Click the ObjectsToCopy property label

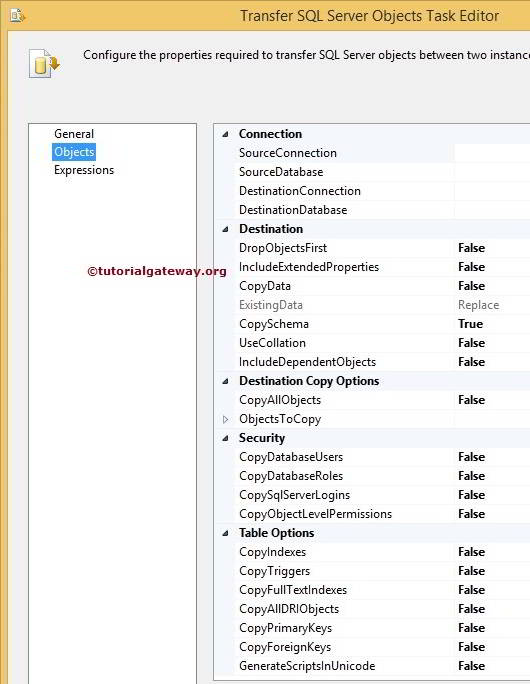tap(280, 419)
